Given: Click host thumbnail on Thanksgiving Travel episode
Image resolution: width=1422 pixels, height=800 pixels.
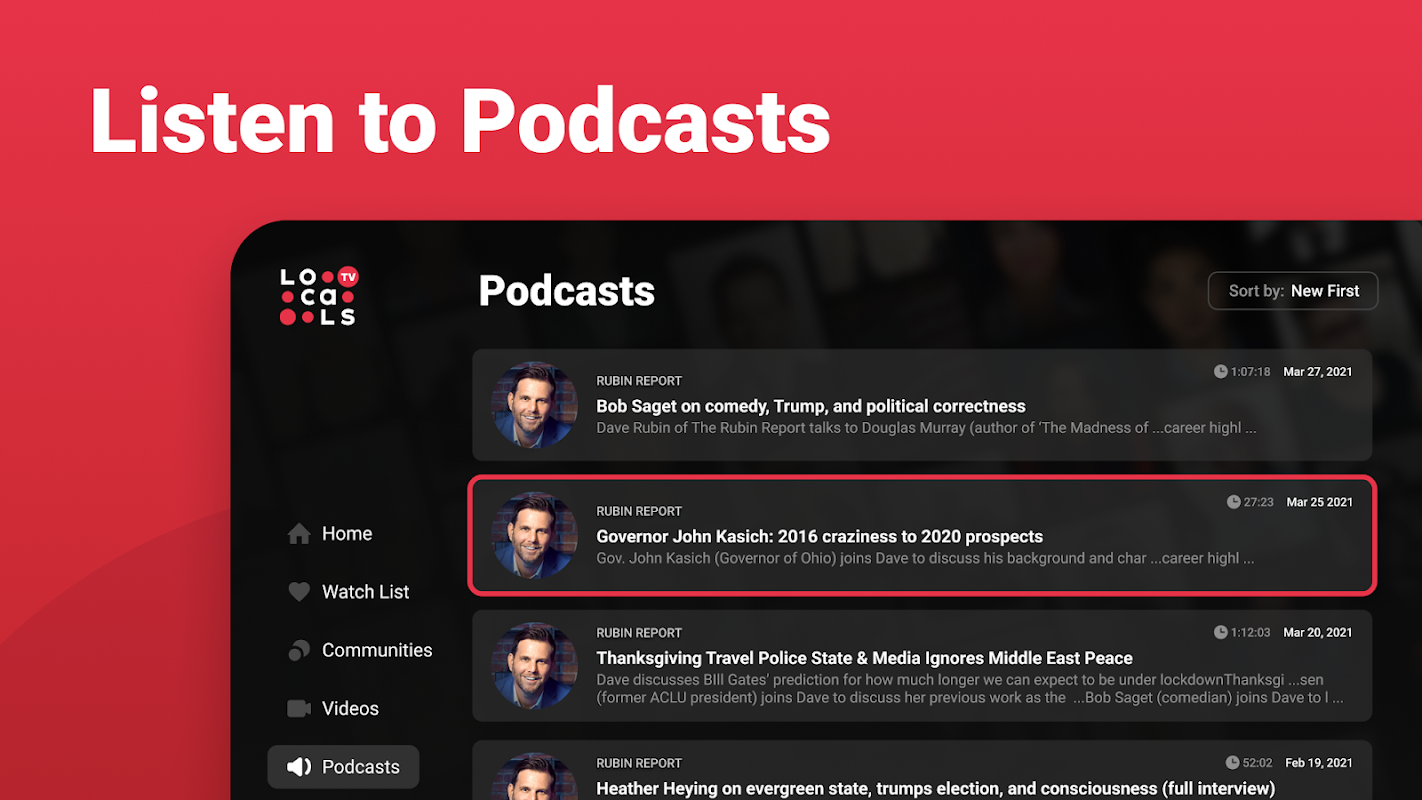Looking at the screenshot, I should pos(535,666).
